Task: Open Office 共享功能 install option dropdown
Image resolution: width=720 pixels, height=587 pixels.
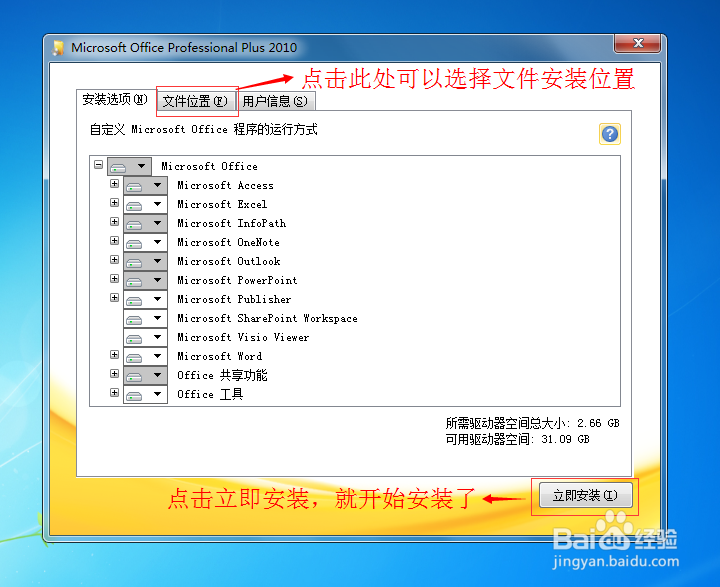Action: 145,376
